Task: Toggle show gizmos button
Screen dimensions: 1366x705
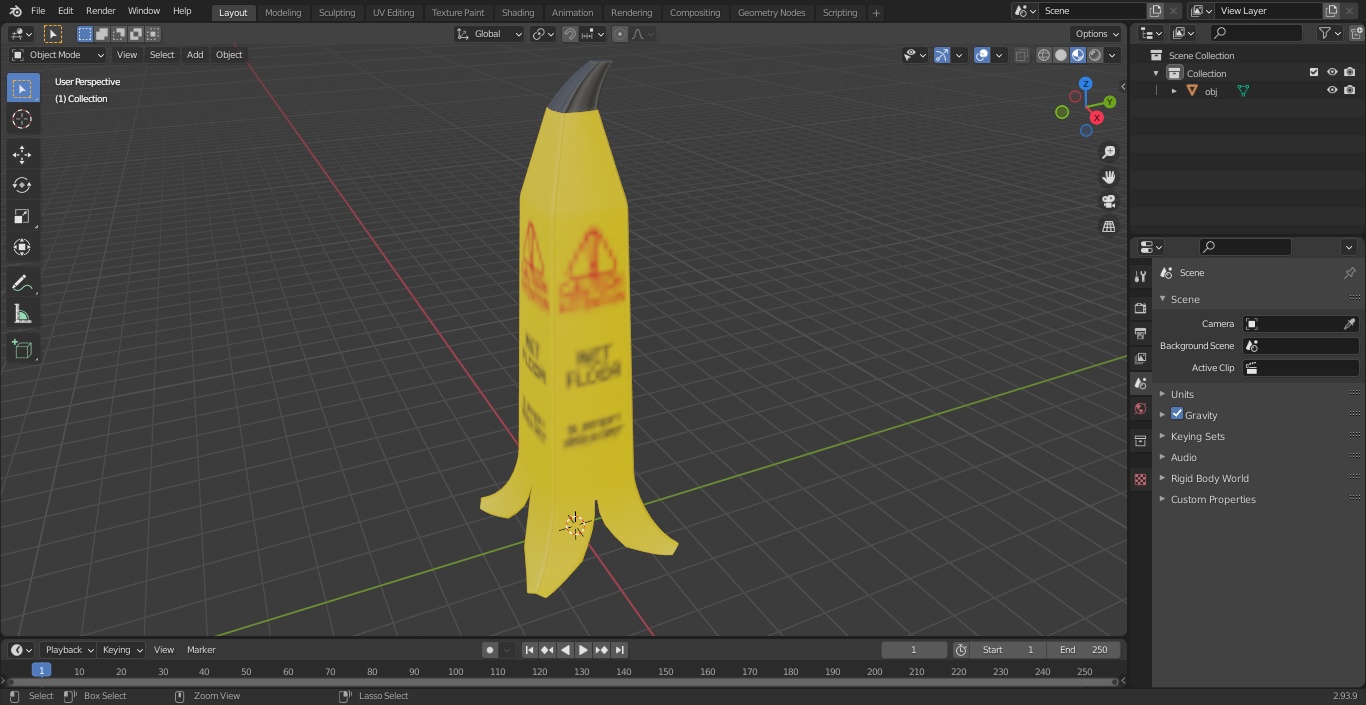Action: (942, 55)
